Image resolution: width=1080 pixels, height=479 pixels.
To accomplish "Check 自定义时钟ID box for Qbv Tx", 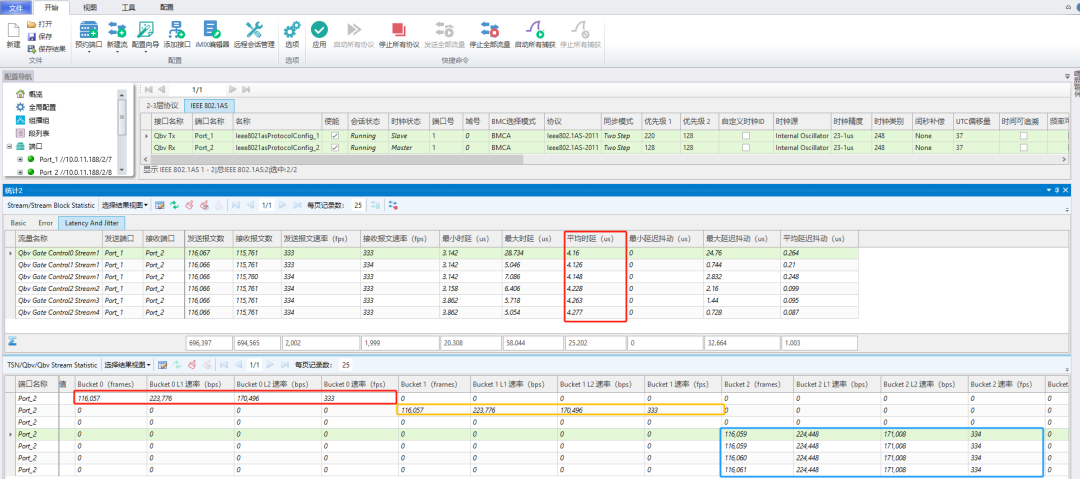I will (x=745, y=136).
